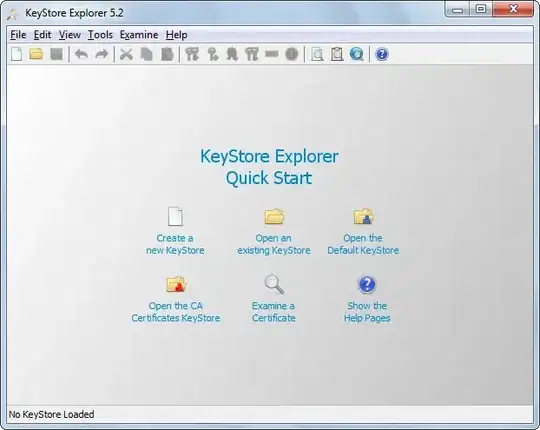Choose Open the CA Certificates KeyStore
The height and width of the screenshot is (430, 540).
(x=176, y=299)
